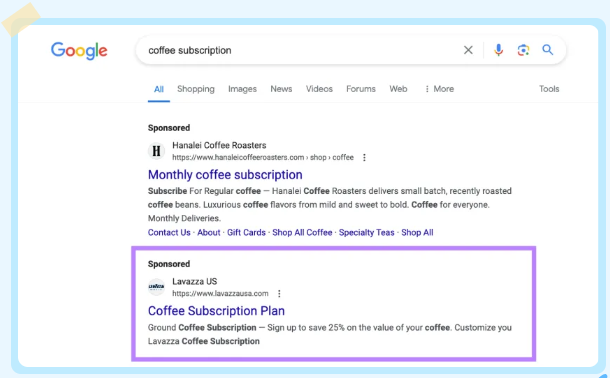Viewport: 610px width, 378px height.
Task: Click the Specialty Teas sitelink
Action: [x=366, y=233]
